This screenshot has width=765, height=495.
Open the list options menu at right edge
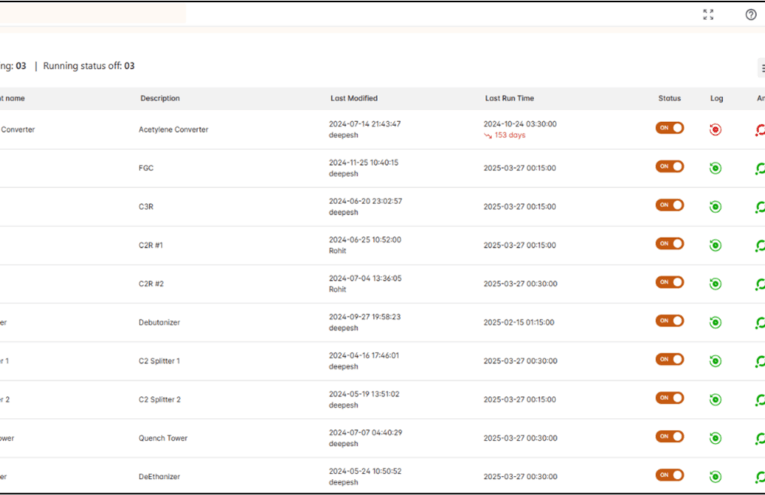click(x=761, y=68)
